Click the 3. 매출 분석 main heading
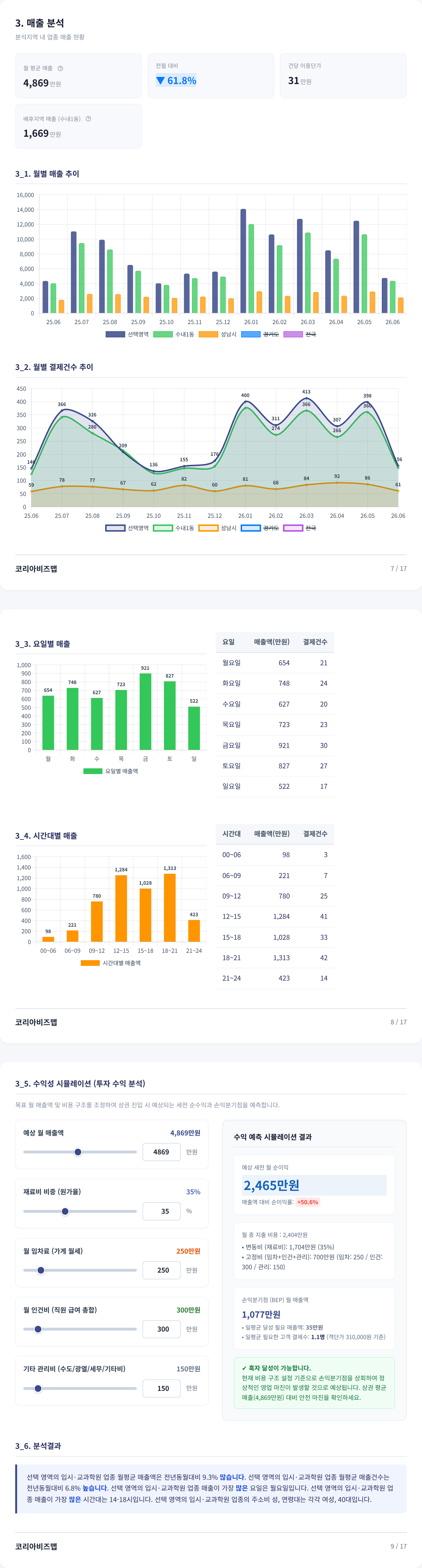This screenshot has width=422, height=1568. [x=40, y=23]
